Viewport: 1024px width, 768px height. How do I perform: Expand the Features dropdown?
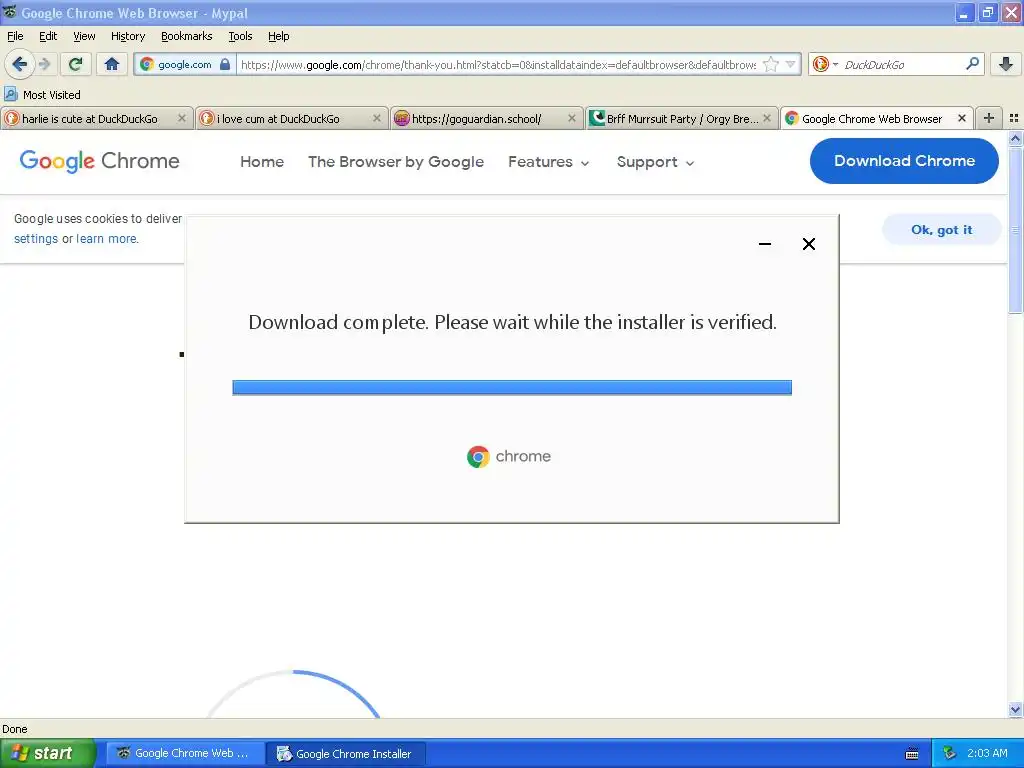549,161
